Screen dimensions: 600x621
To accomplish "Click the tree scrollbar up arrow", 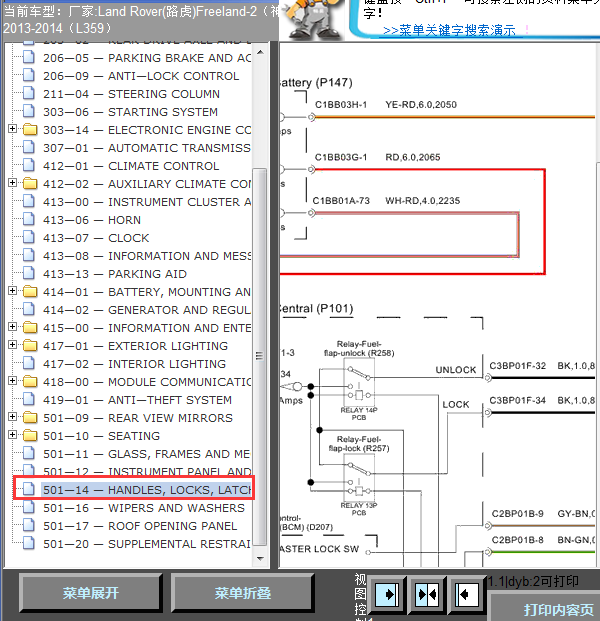I will click(x=260, y=52).
